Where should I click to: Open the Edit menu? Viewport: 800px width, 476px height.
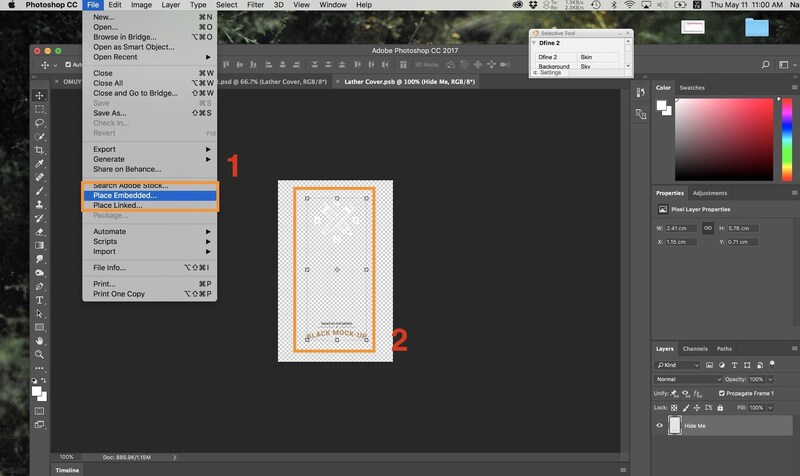(x=115, y=5)
